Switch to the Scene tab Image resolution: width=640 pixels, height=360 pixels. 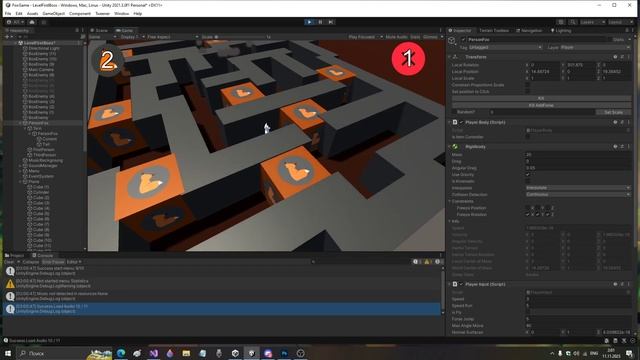click(99, 31)
